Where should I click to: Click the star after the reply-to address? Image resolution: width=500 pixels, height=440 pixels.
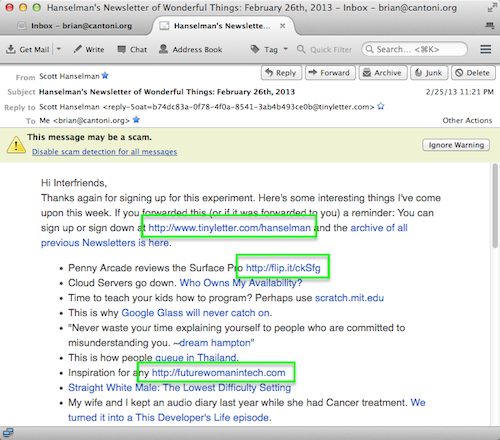381,106
